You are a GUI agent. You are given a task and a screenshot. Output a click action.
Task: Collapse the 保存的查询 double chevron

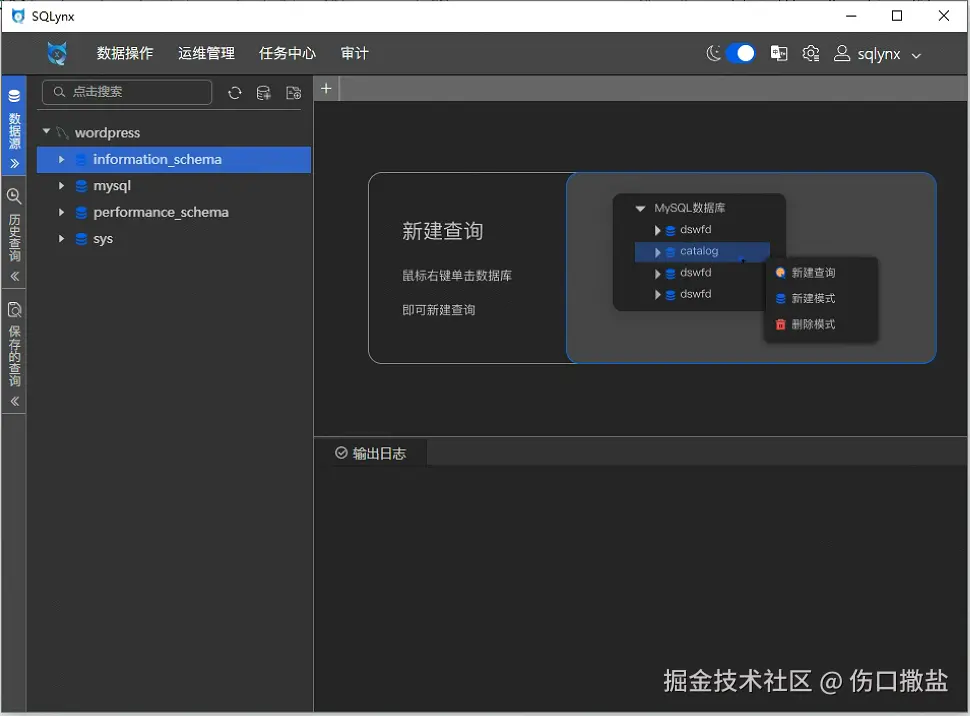[14, 401]
